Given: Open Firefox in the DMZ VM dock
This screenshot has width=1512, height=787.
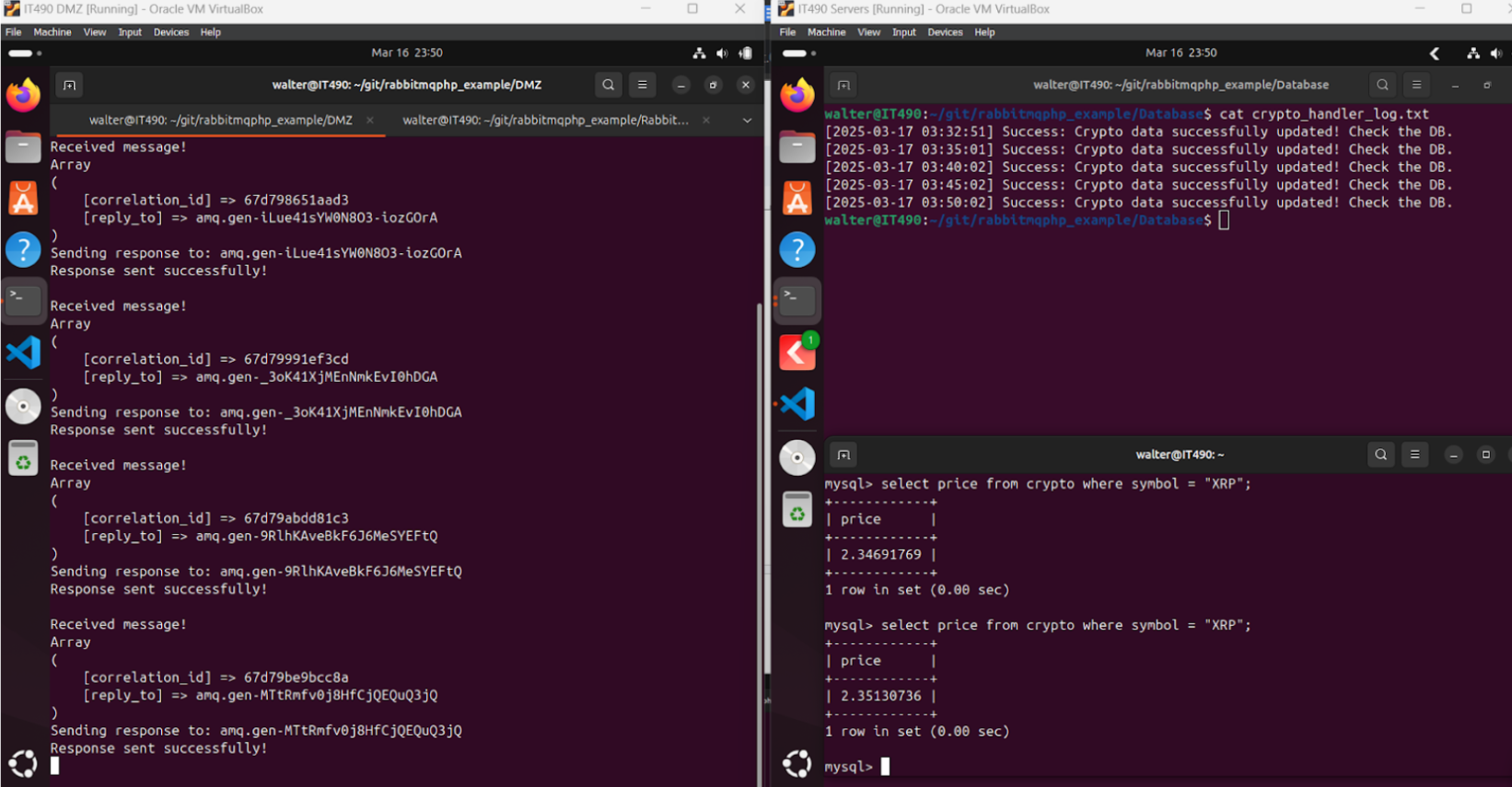Looking at the screenshot, I should click(23, 95).
